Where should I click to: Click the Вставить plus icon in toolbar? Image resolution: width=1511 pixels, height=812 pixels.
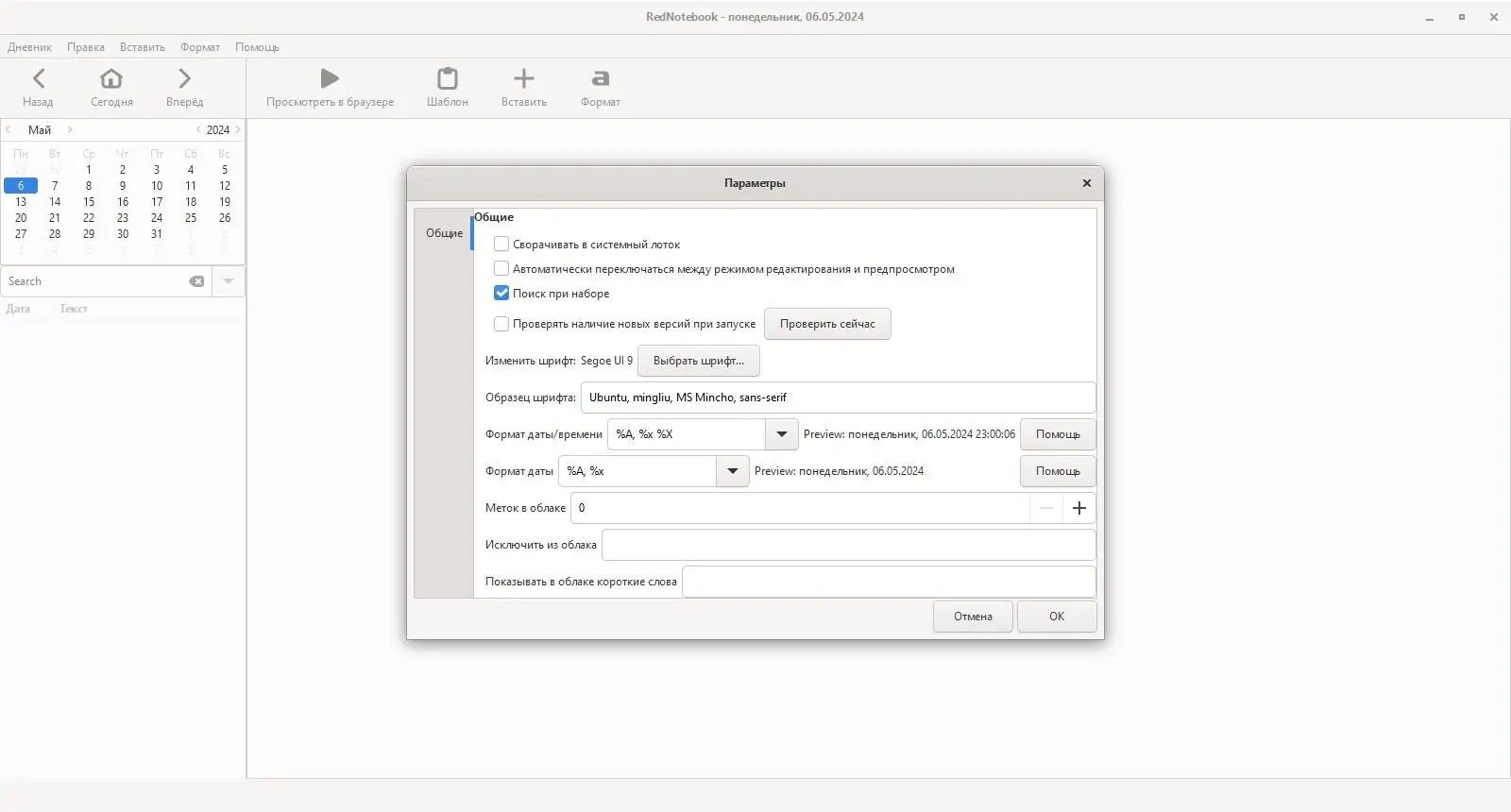pyautogui.click(x=524, y=78)
